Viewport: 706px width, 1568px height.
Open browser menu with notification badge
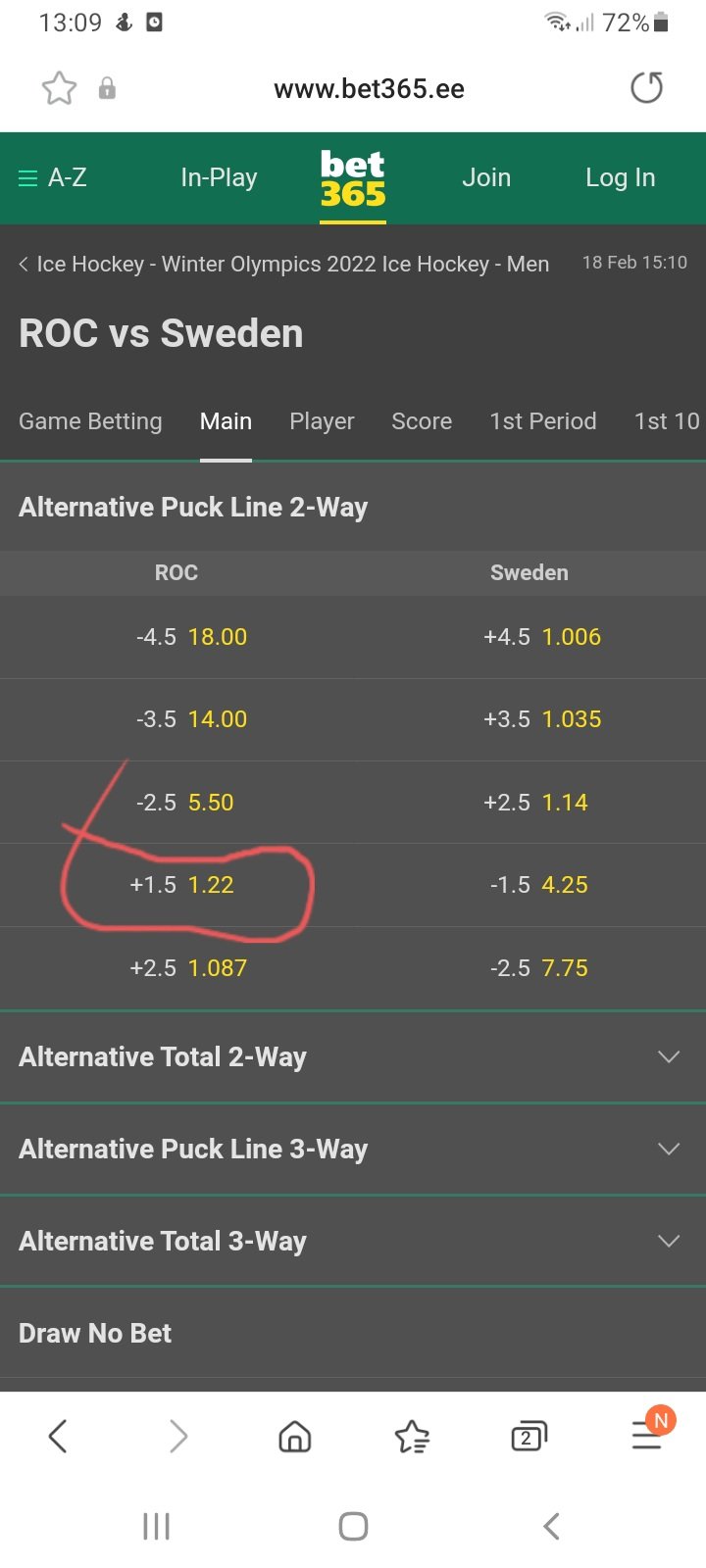tap(649, 1433)
